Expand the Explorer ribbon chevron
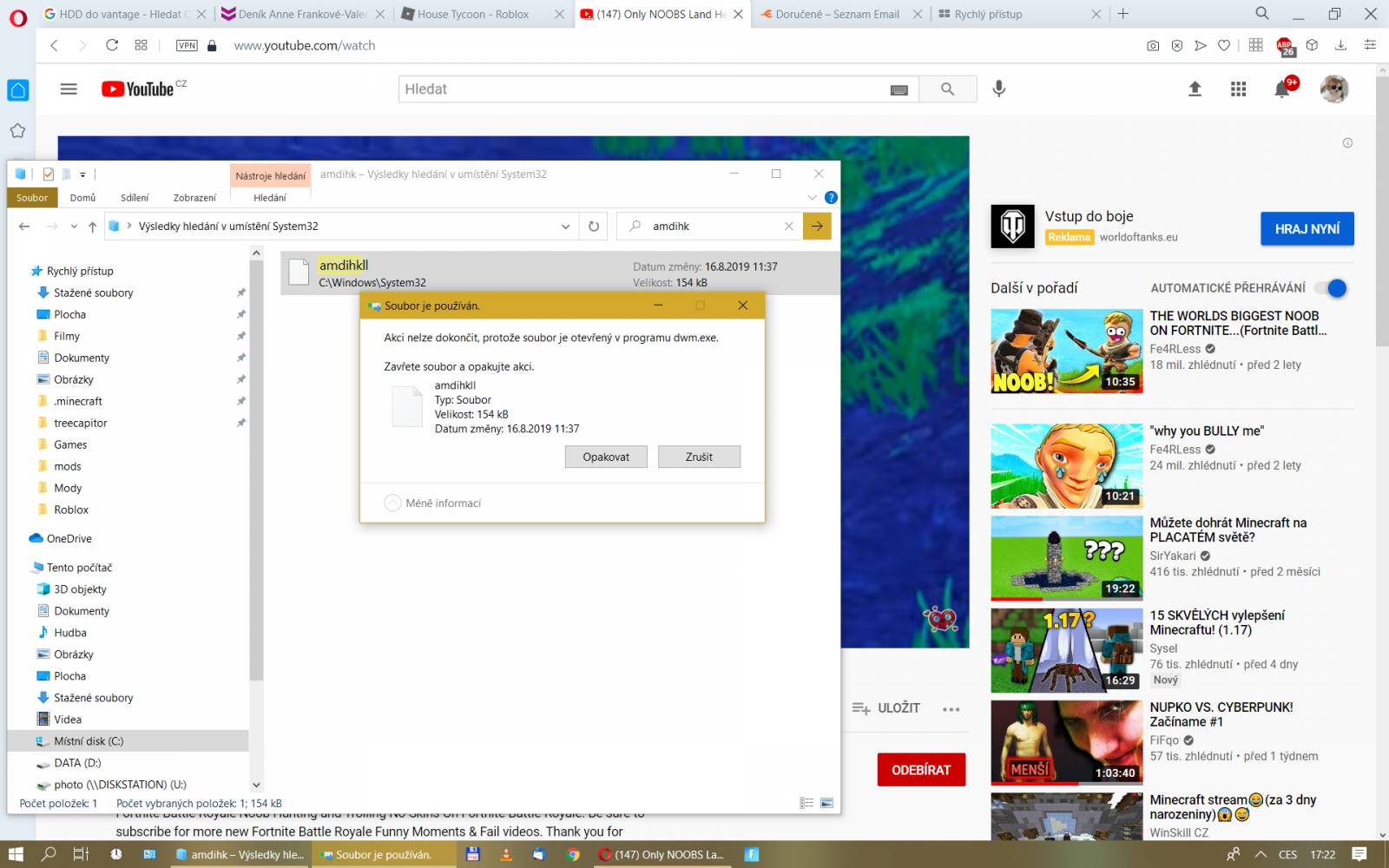1389x868 pixels. point(813,197)
